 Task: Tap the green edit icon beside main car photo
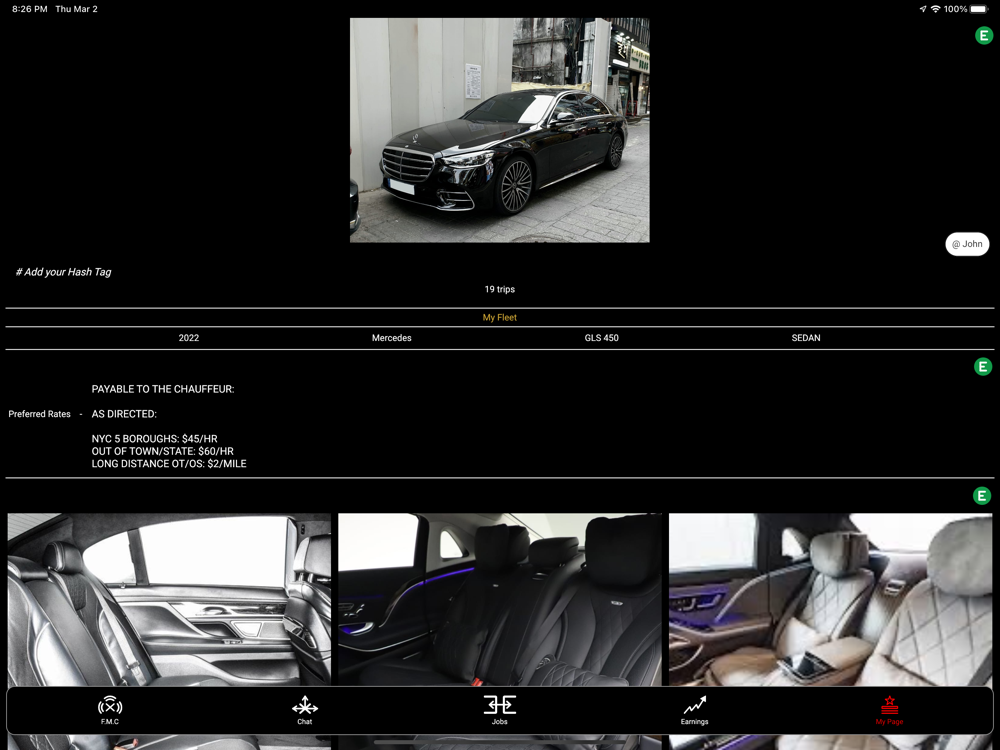(983, 36)
